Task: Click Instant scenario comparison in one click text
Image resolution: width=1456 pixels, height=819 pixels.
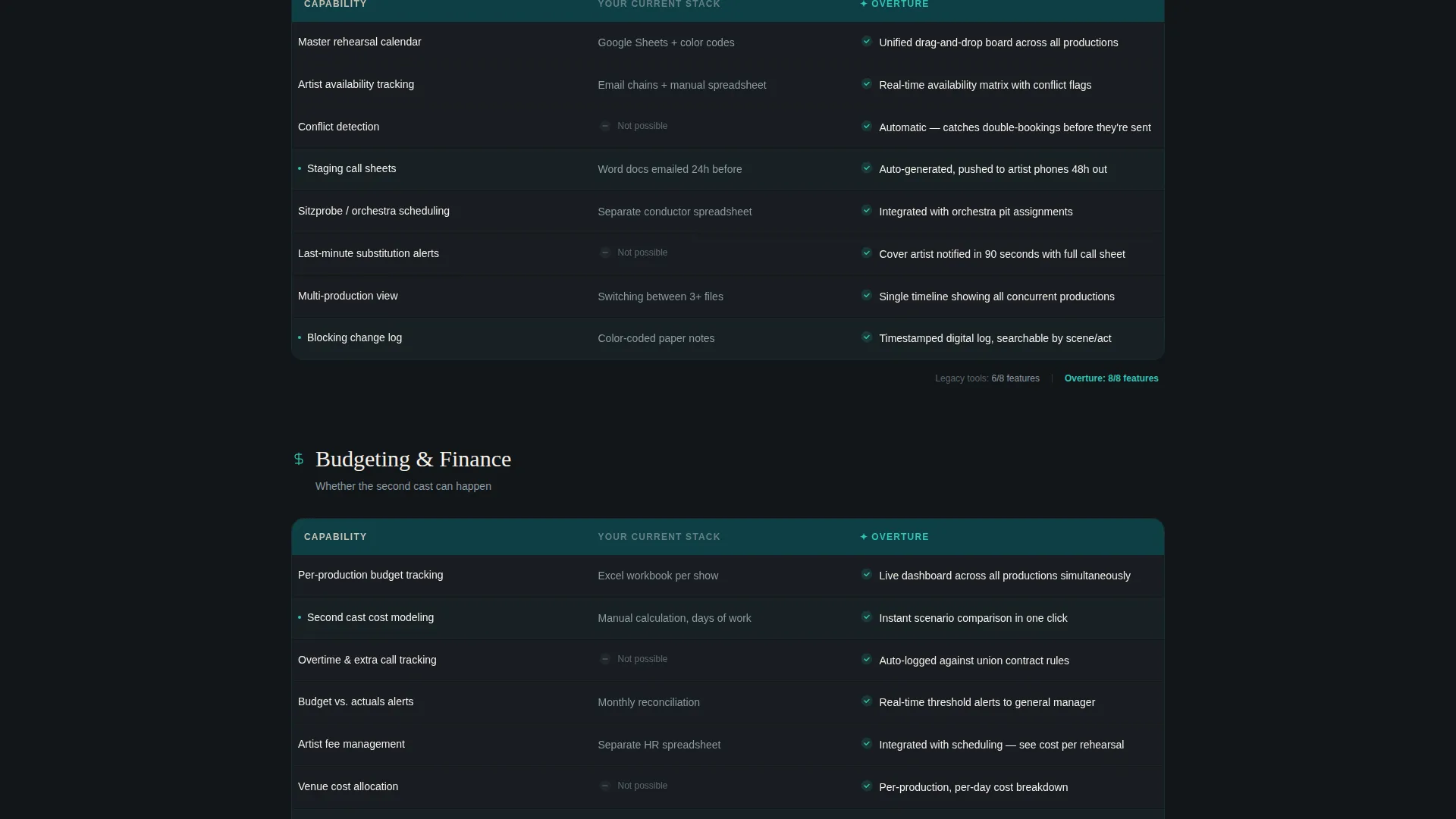Action: [973, 618]
